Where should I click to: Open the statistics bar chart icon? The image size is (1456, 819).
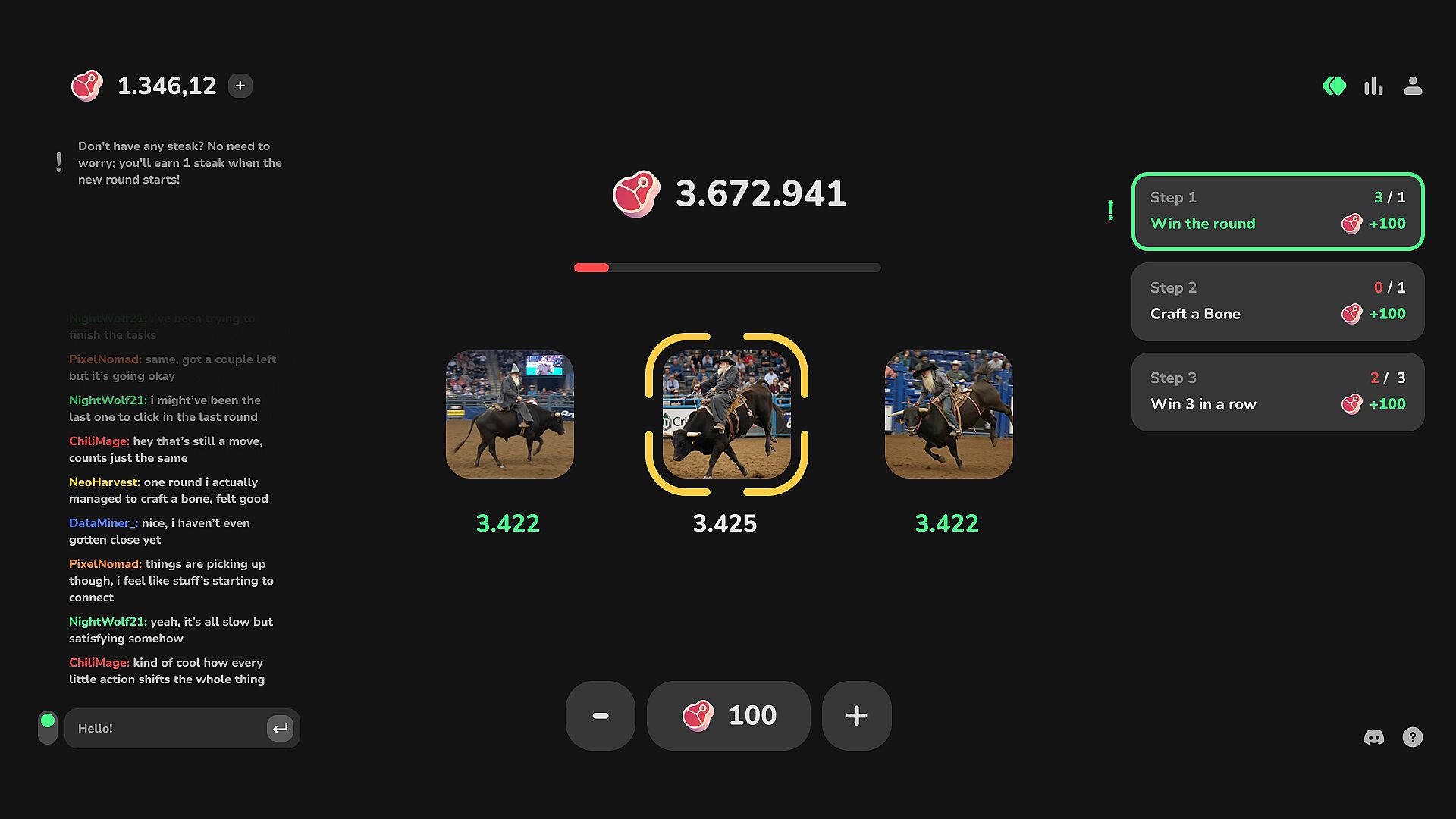(1373, 86)
